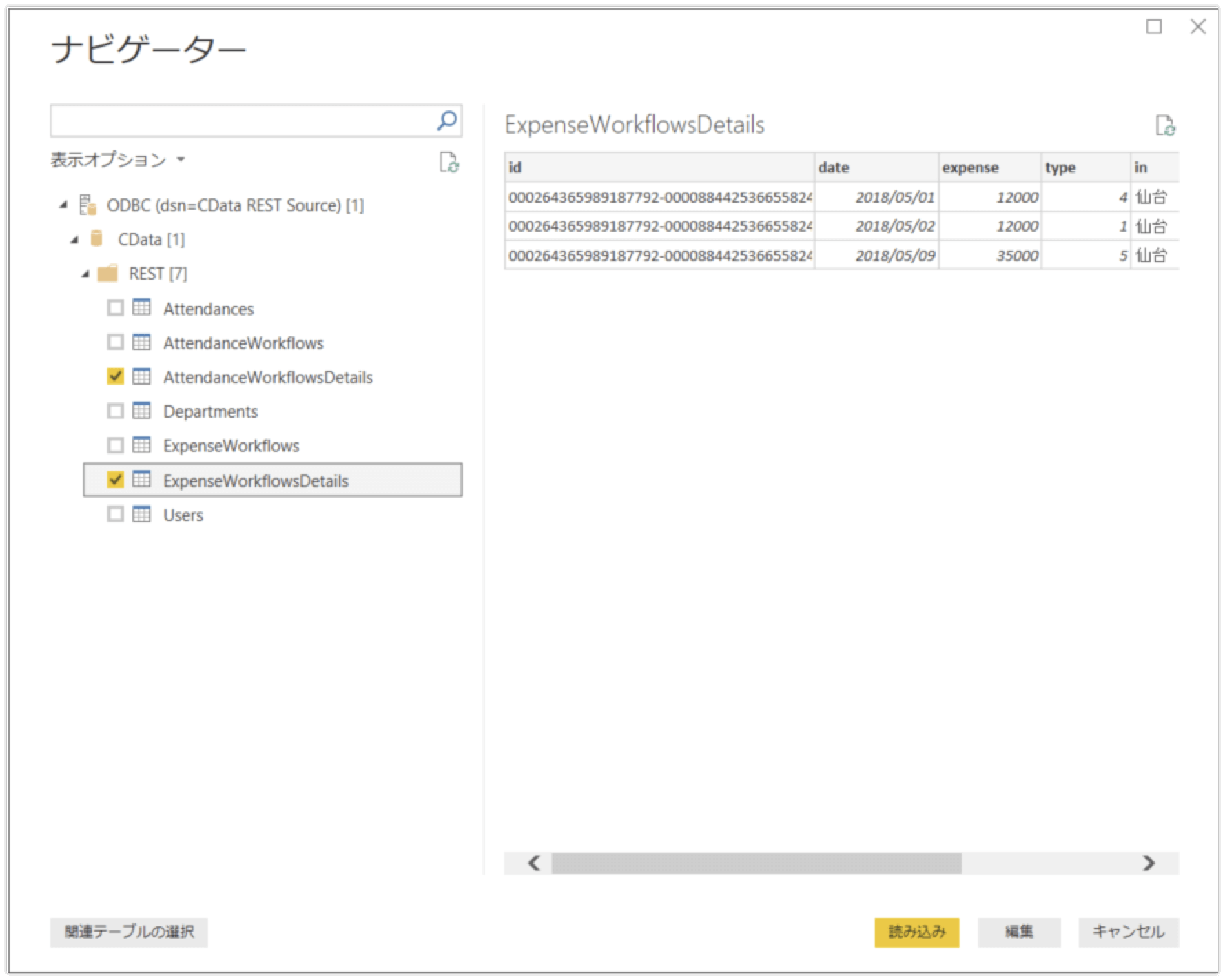Click the date column header
The image size is (1225, 980).
(x=876, y=167)
